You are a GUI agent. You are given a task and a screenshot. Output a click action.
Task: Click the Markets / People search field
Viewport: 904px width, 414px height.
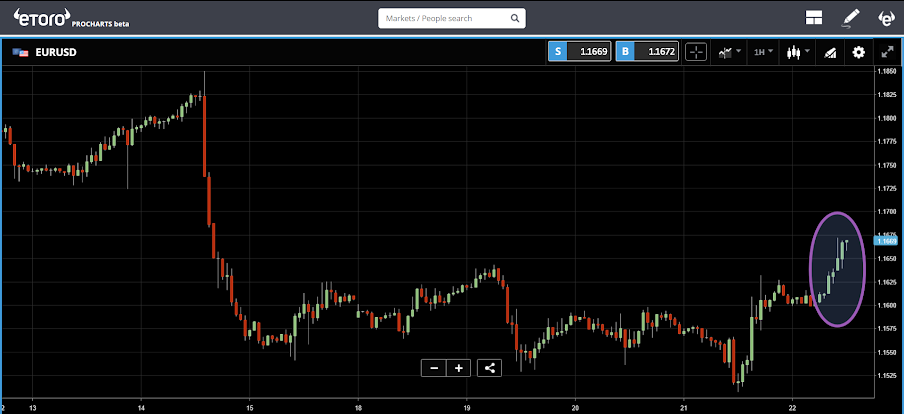pos(451,18)
